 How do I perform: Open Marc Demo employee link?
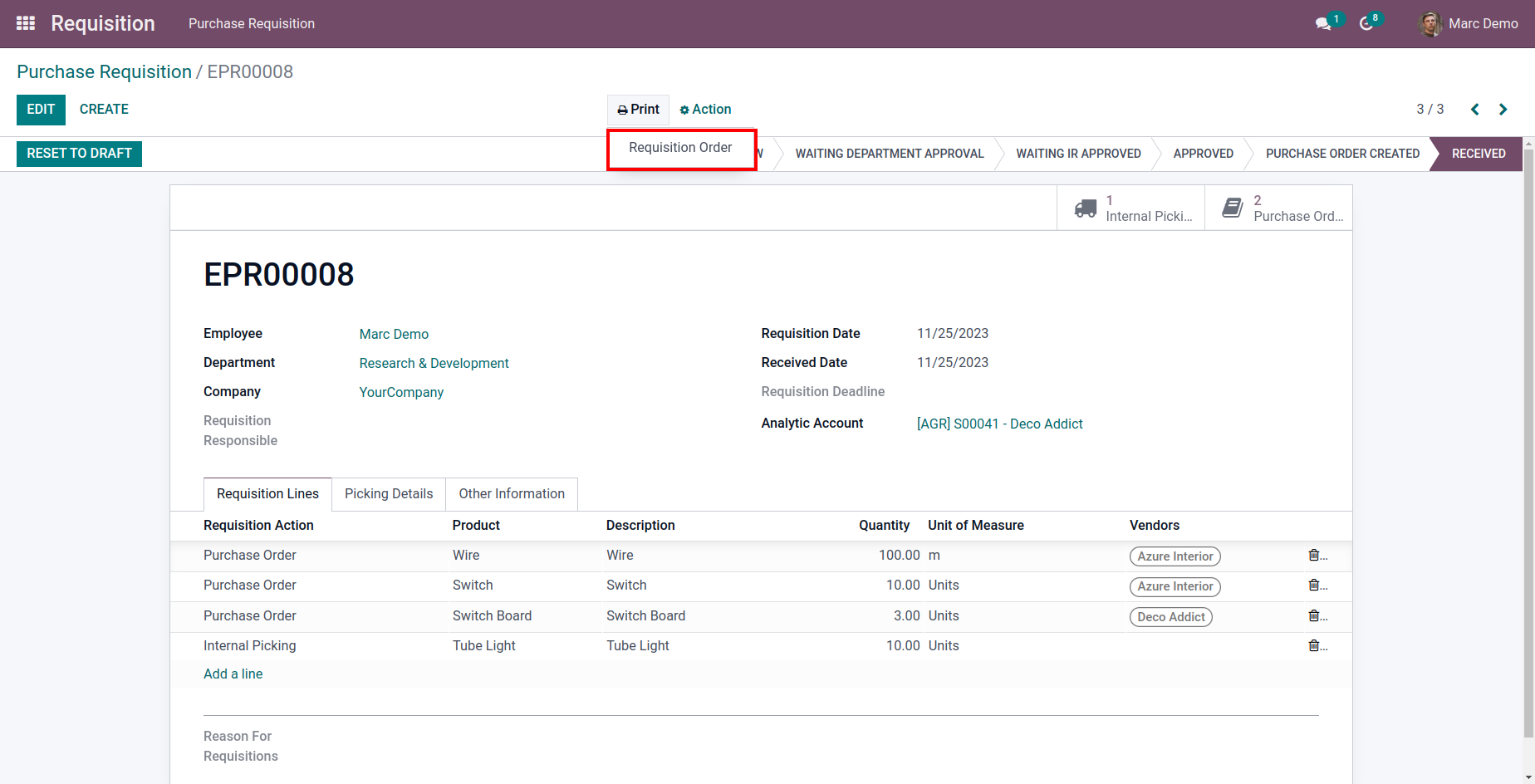pos(394,334)
